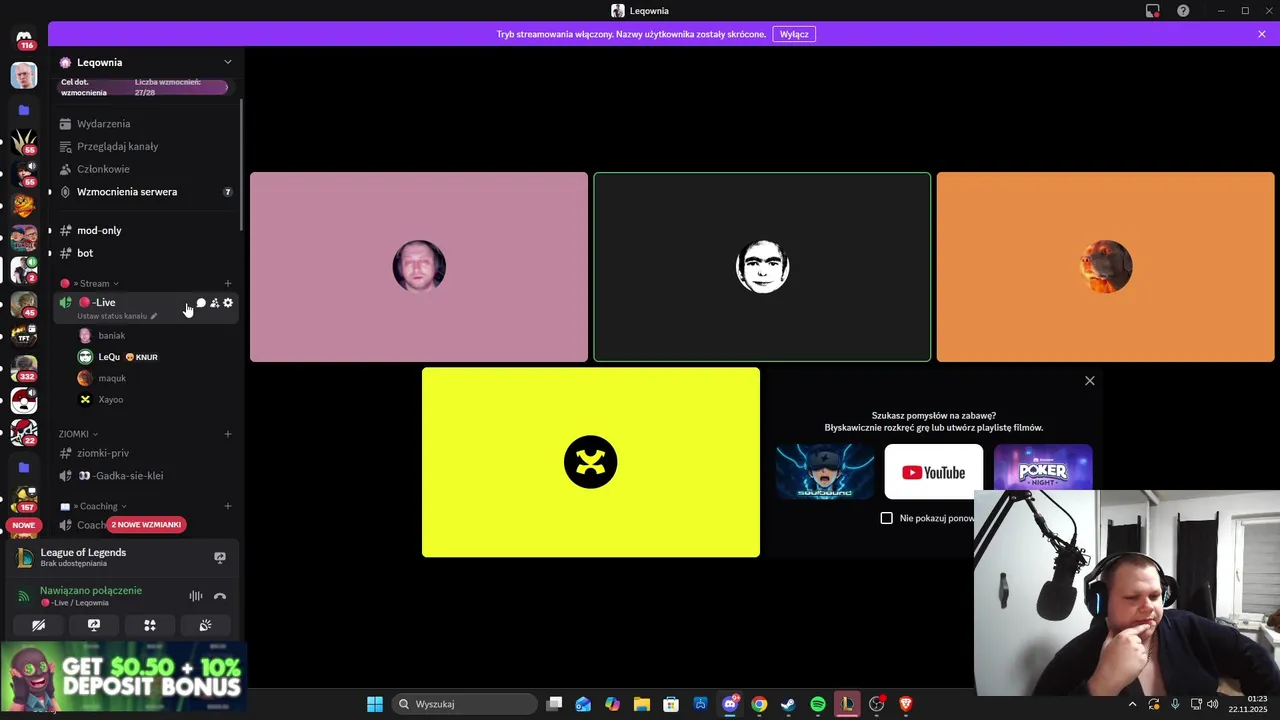Image resolution: width=1280 pixels, height=720 pixels.
Task: Open the Wydarzenia events list
Action: click(x=145, y=124)
